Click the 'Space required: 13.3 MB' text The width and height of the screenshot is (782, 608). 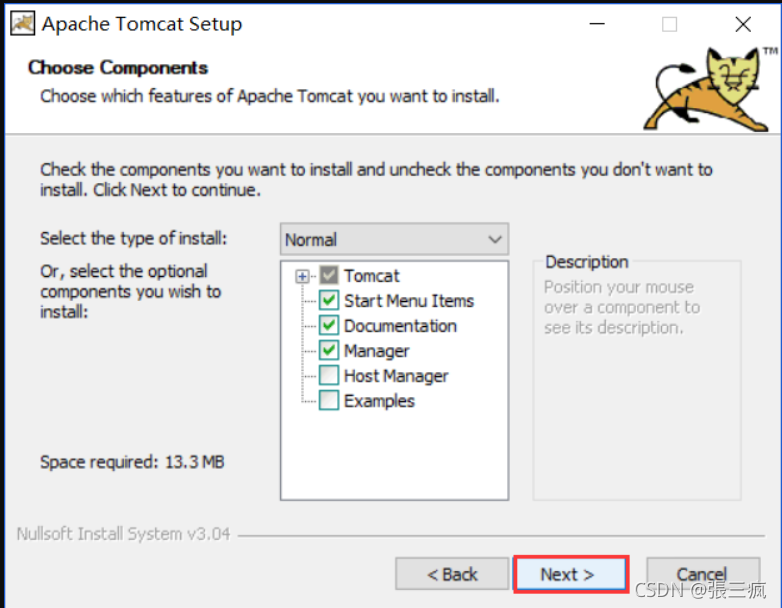[x=132, y=462]
